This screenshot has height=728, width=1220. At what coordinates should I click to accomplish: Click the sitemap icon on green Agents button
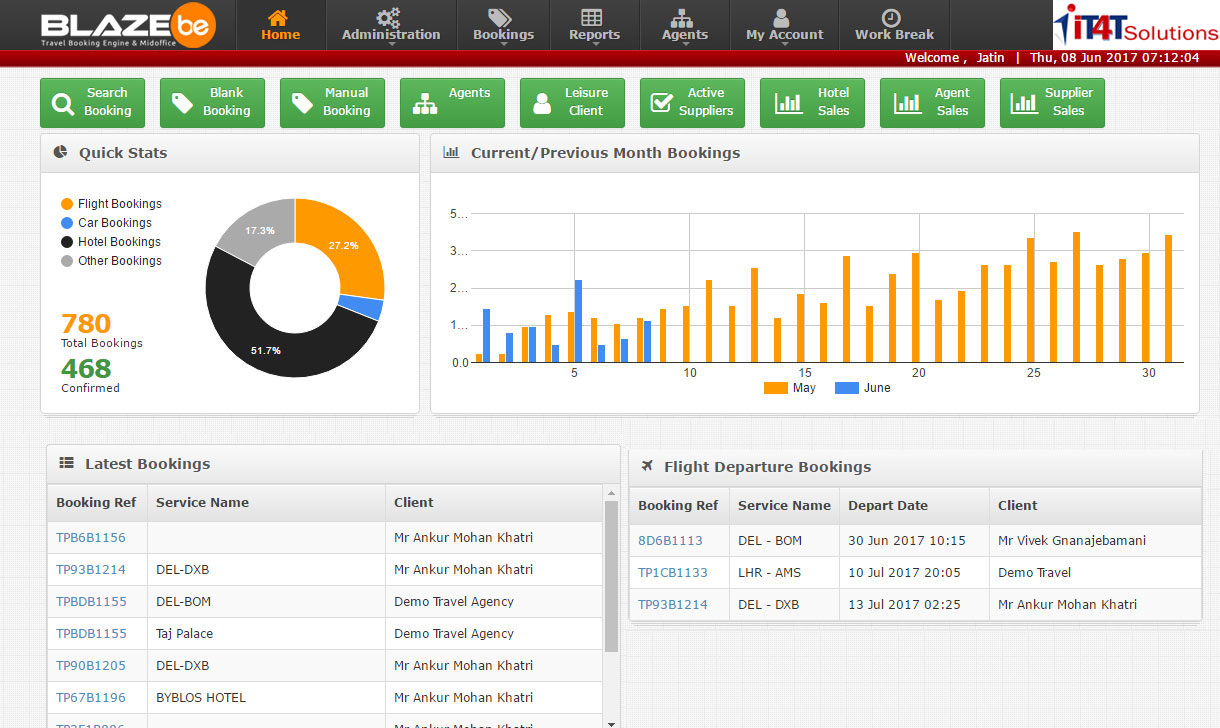(424, 103)
